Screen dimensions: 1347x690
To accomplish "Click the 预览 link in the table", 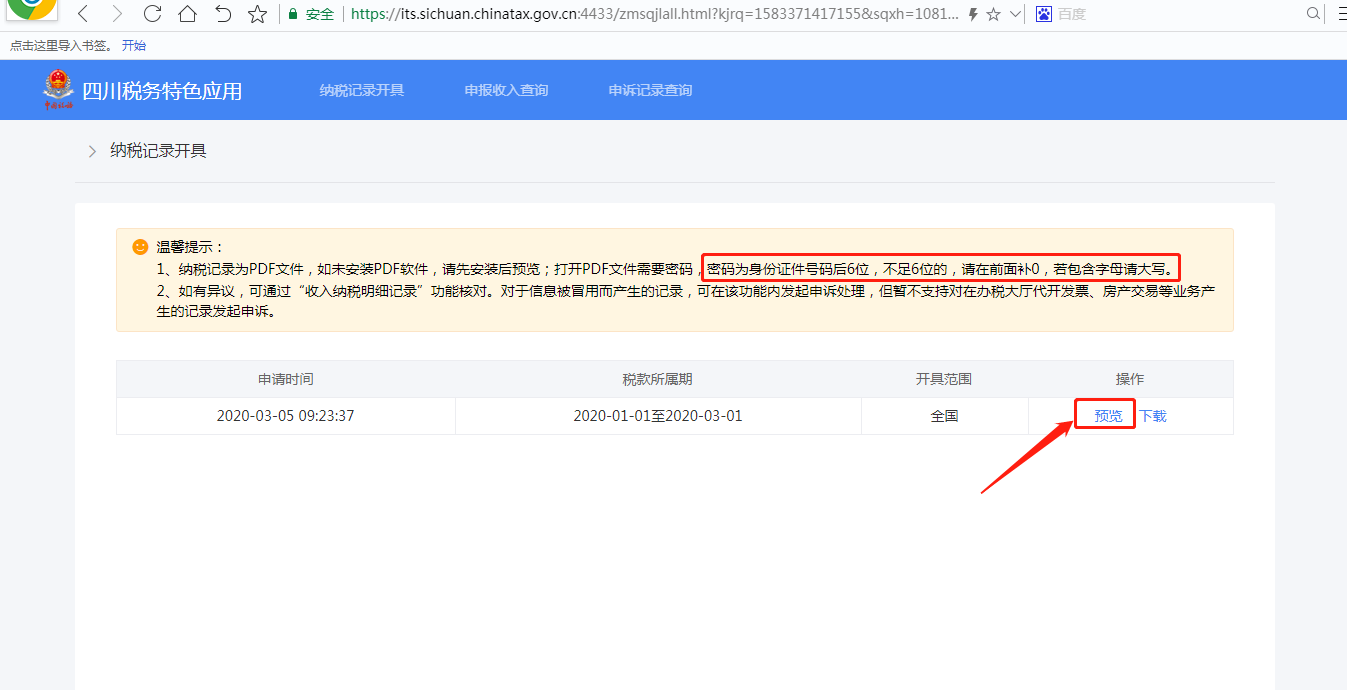I will [x=1108, y=416].
